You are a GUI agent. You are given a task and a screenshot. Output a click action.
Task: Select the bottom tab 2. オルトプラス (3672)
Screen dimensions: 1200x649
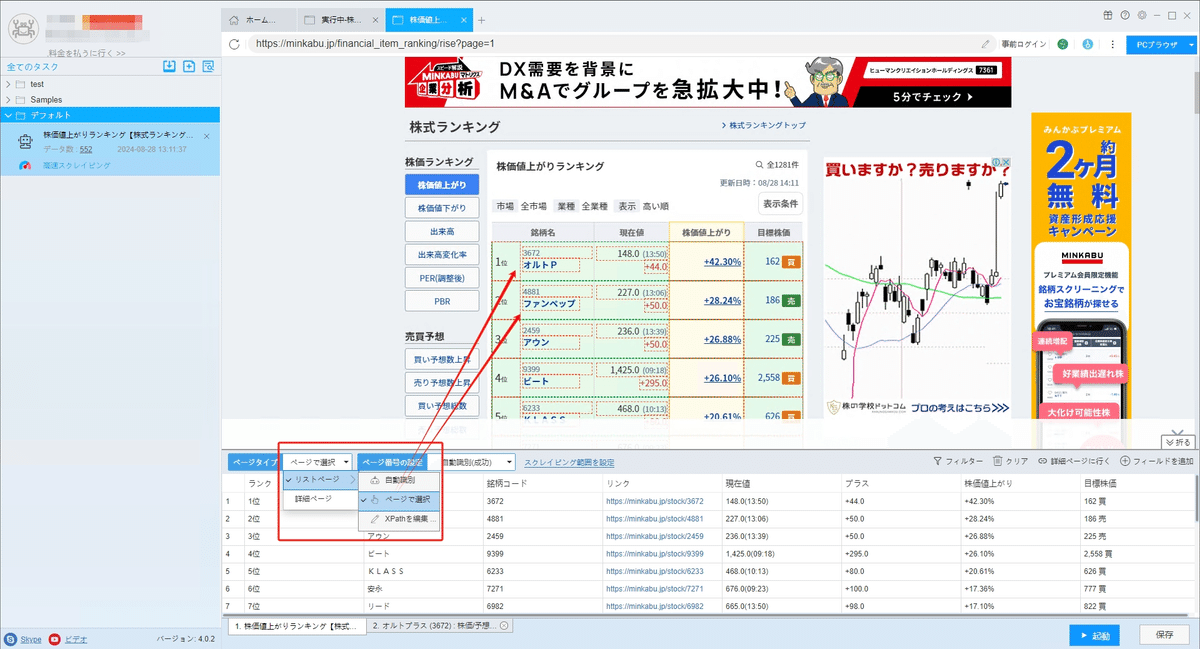[438, 626]
